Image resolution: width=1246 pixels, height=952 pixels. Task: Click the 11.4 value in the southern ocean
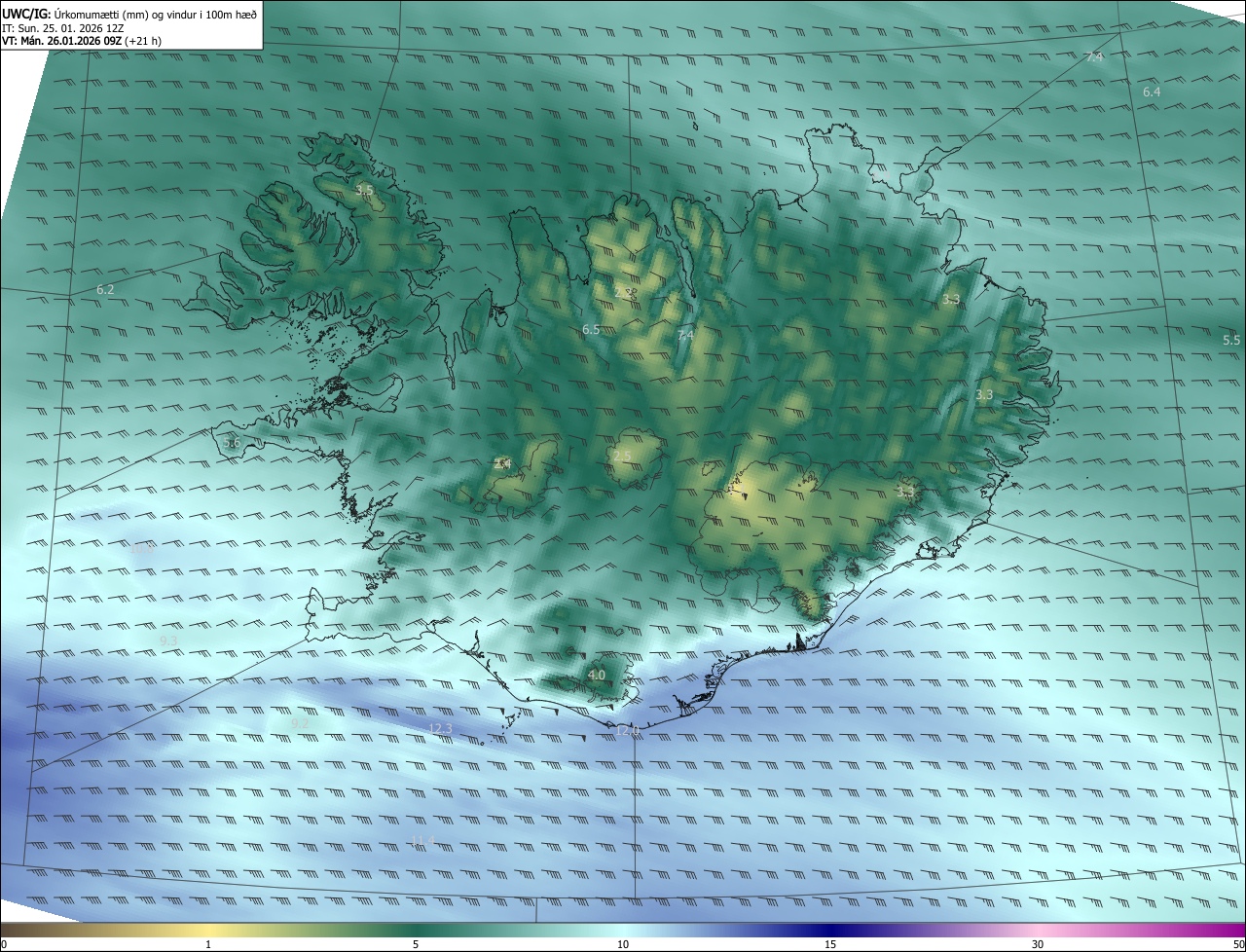421,840
